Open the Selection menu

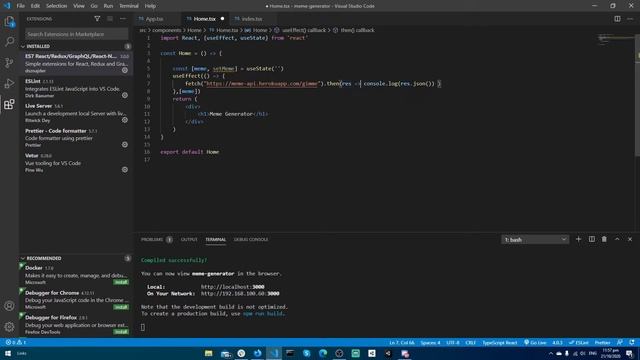pos(56,6)
